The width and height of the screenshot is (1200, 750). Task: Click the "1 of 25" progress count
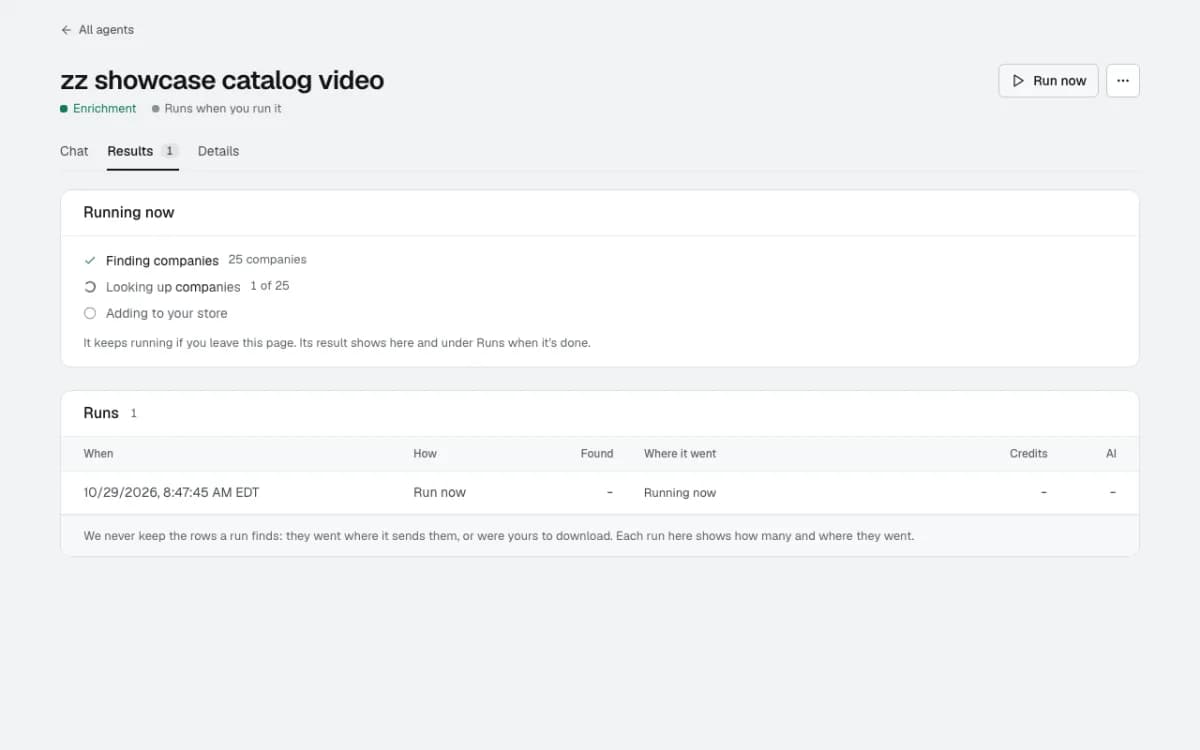point(270,286)
